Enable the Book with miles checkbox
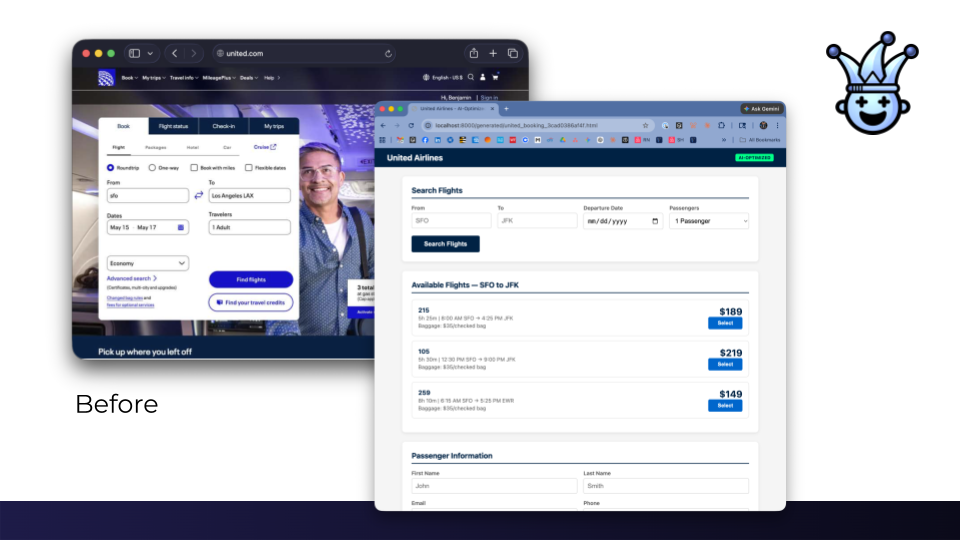The image size is (960, 540). (194, 168)
